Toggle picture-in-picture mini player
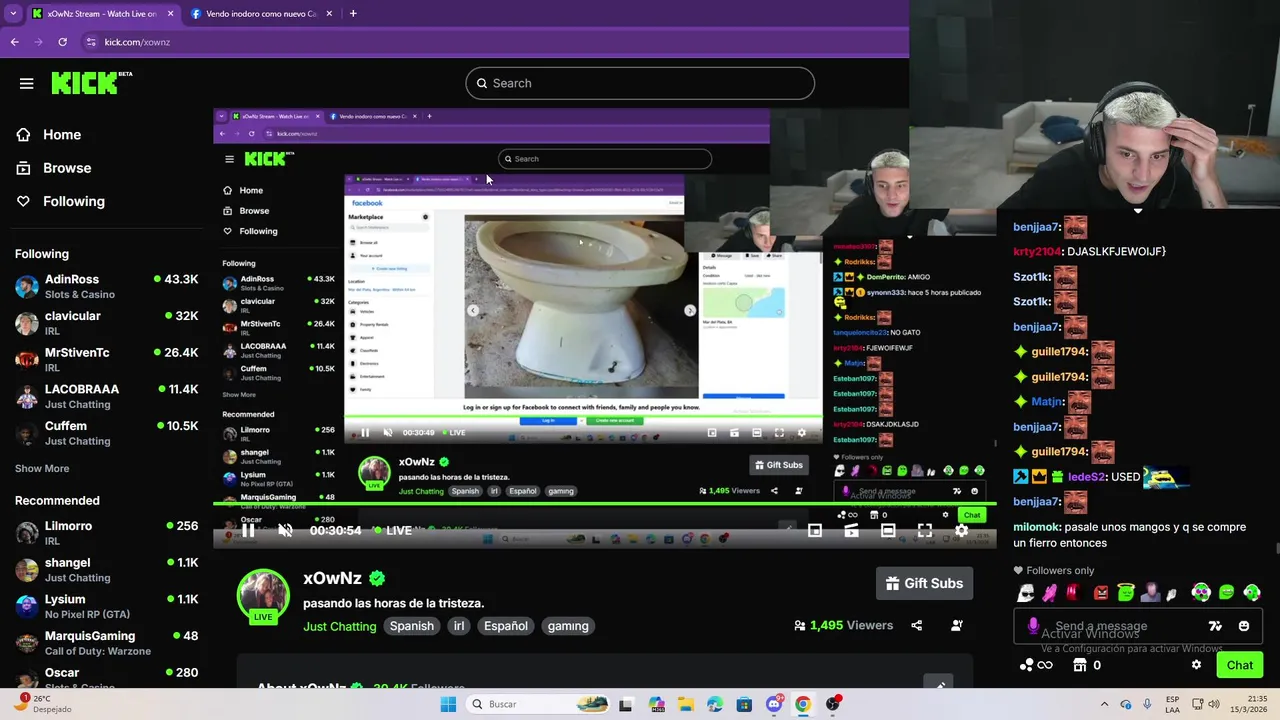Viewport: 1280px width, 720px height. click(x=815, y=530)
